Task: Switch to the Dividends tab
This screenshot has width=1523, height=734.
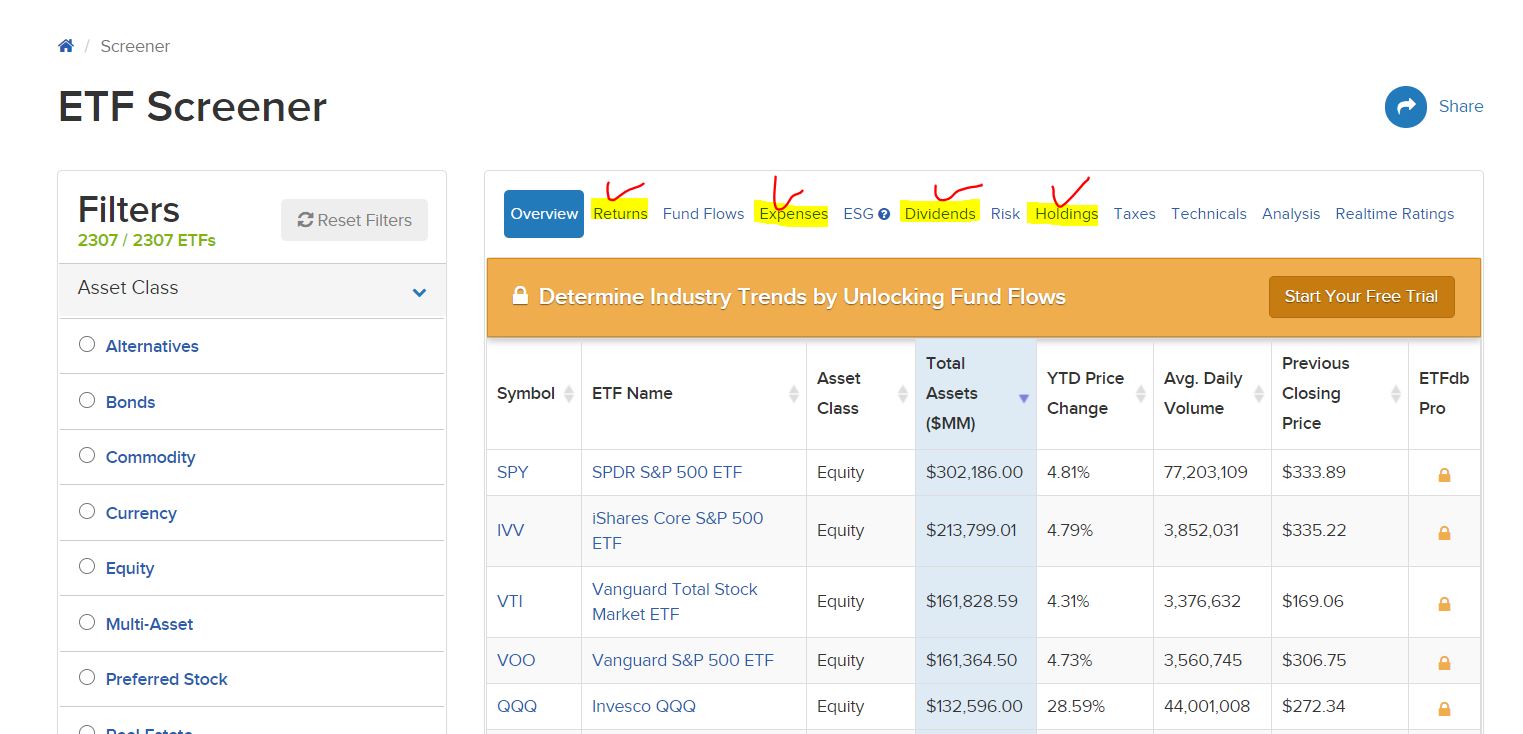Action: [x=940, y=214]
